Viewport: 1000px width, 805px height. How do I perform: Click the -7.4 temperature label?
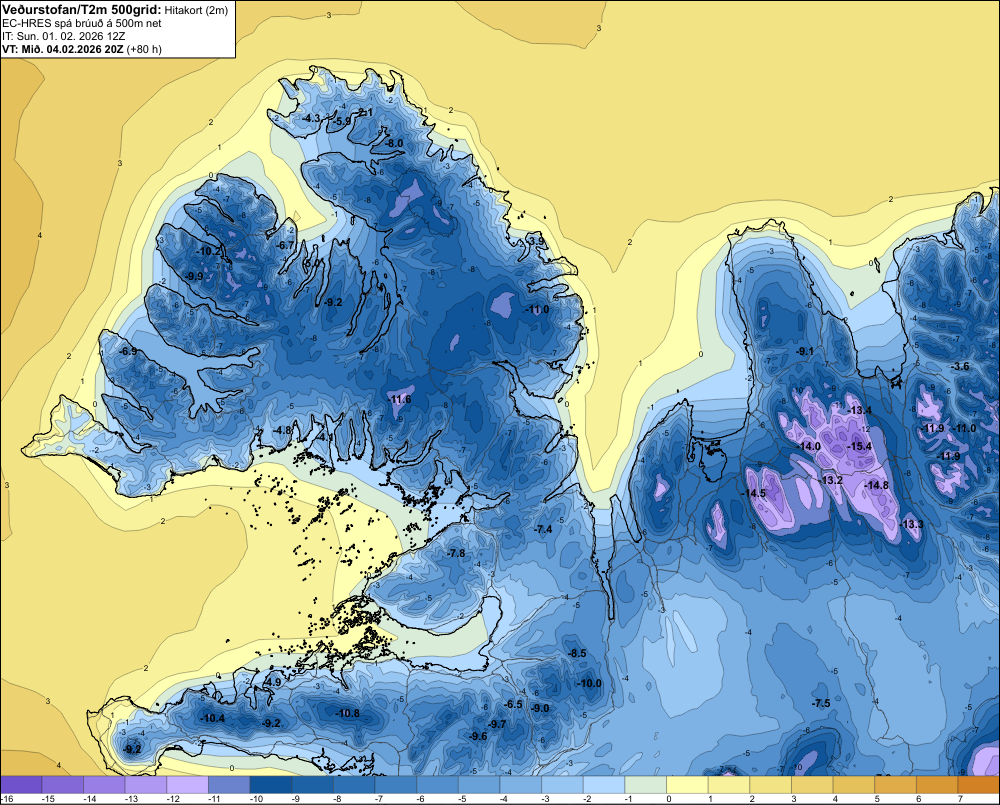[x=543, y=529]
